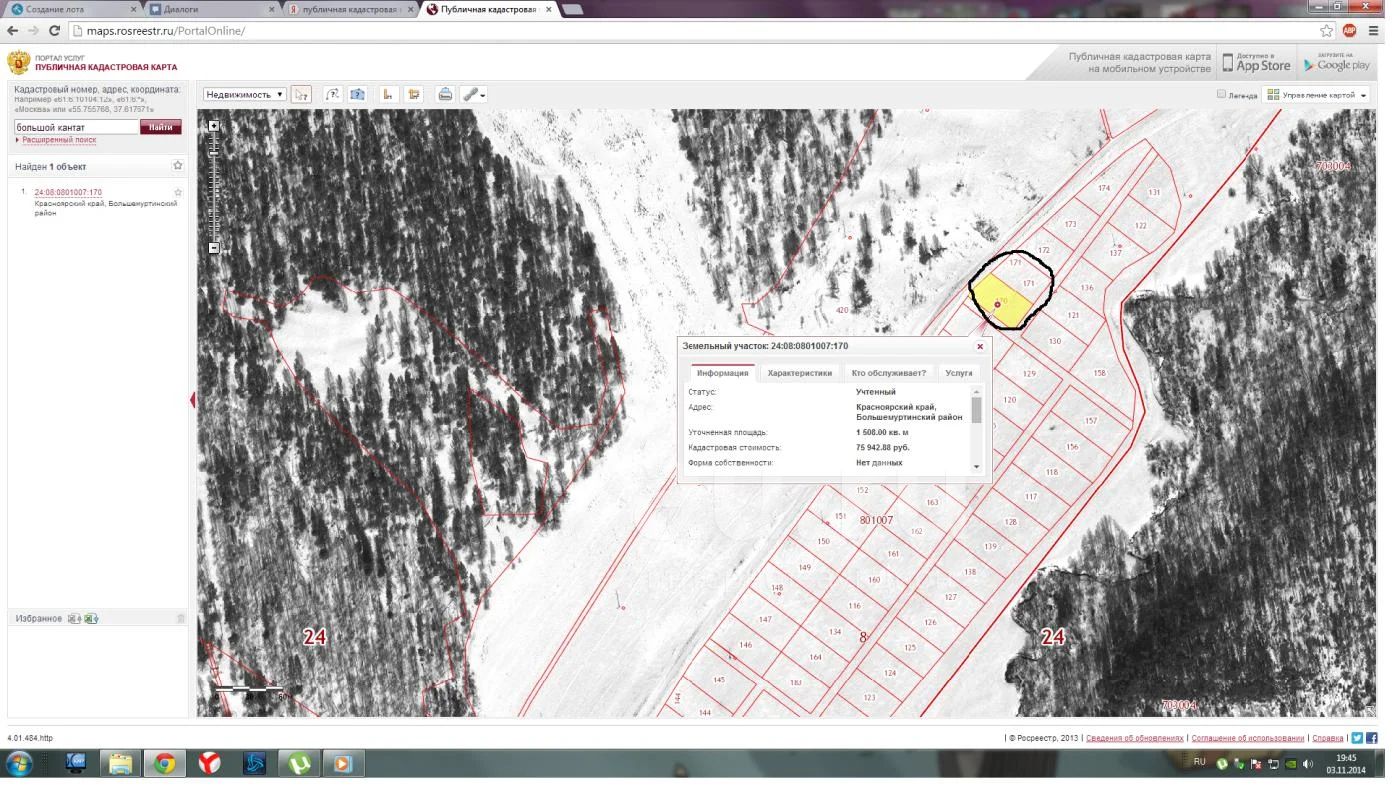This screenshot has height=795, width=1400.
Task: Switch to Создание лота browser tab
Action: (70, 9)
